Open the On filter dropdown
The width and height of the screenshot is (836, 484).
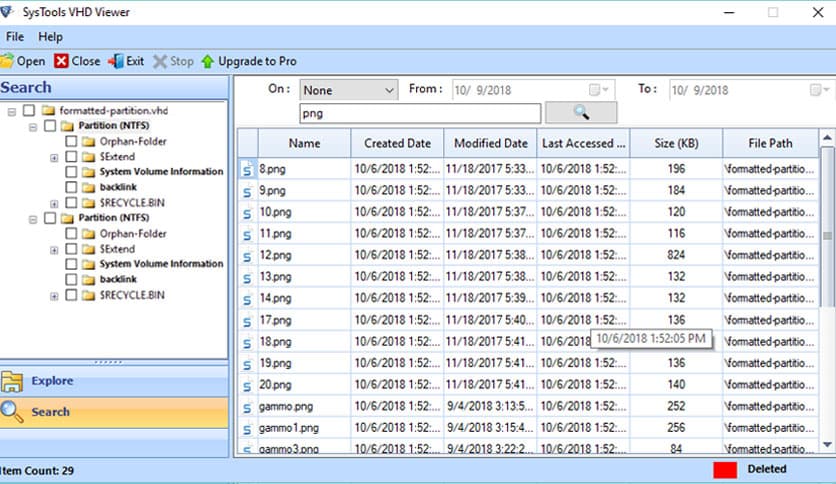349,90
